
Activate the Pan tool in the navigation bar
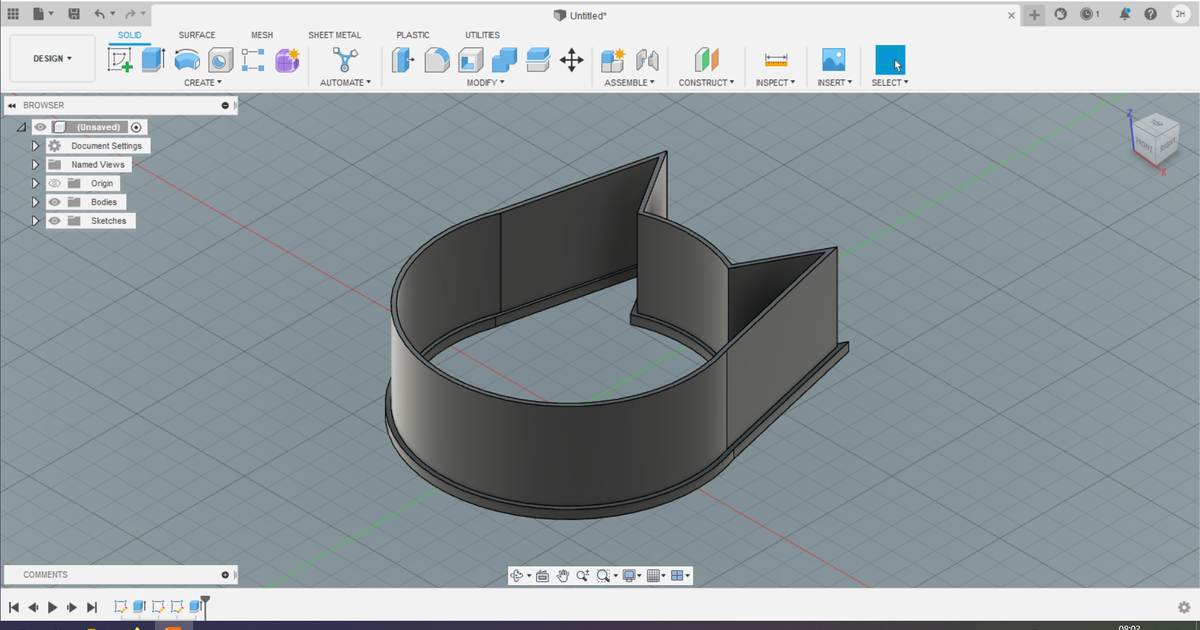pyautogui.click(x=562, y=575)
